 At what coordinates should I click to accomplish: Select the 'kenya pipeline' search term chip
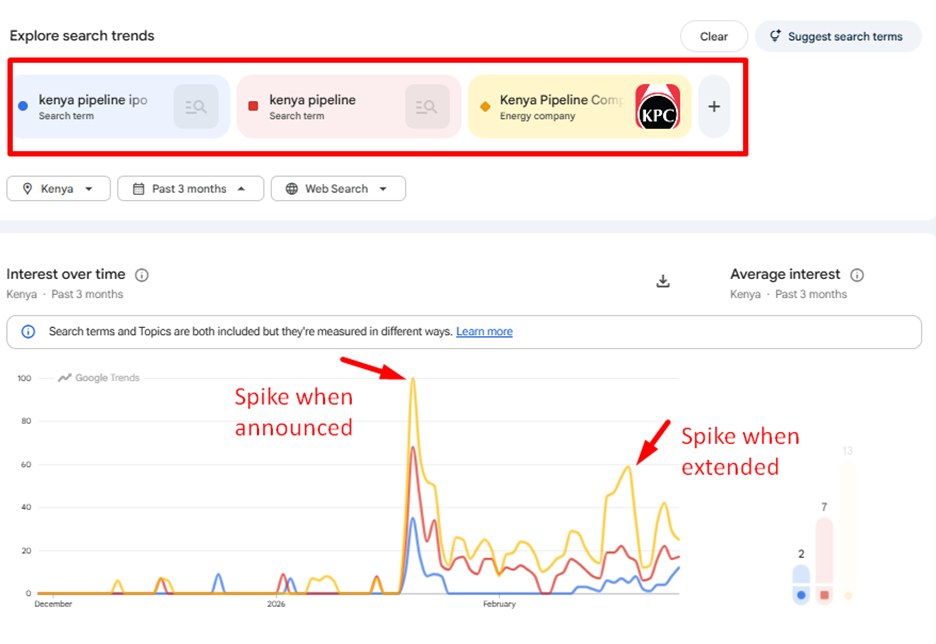tap(313, 106)
